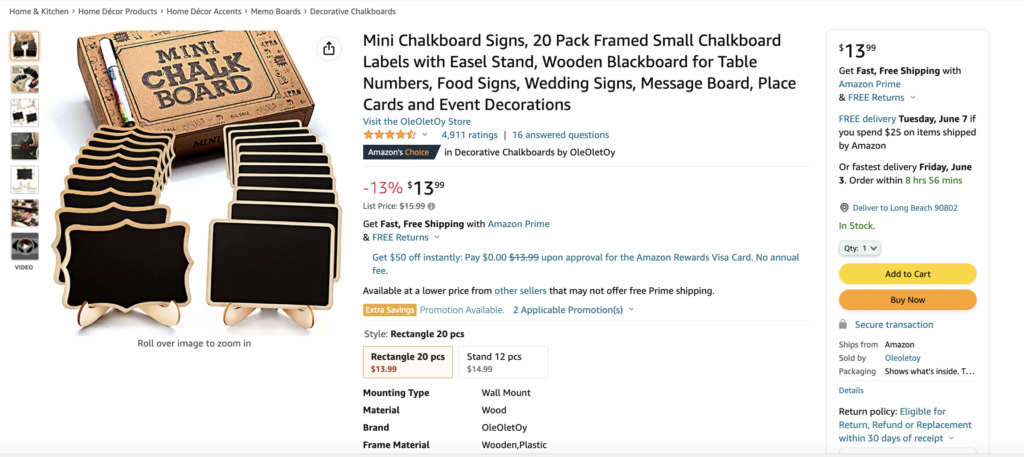Click the list price info icon
This screenshot has width=1024, height=457.
pyautogui.click(x=432, y=206)
